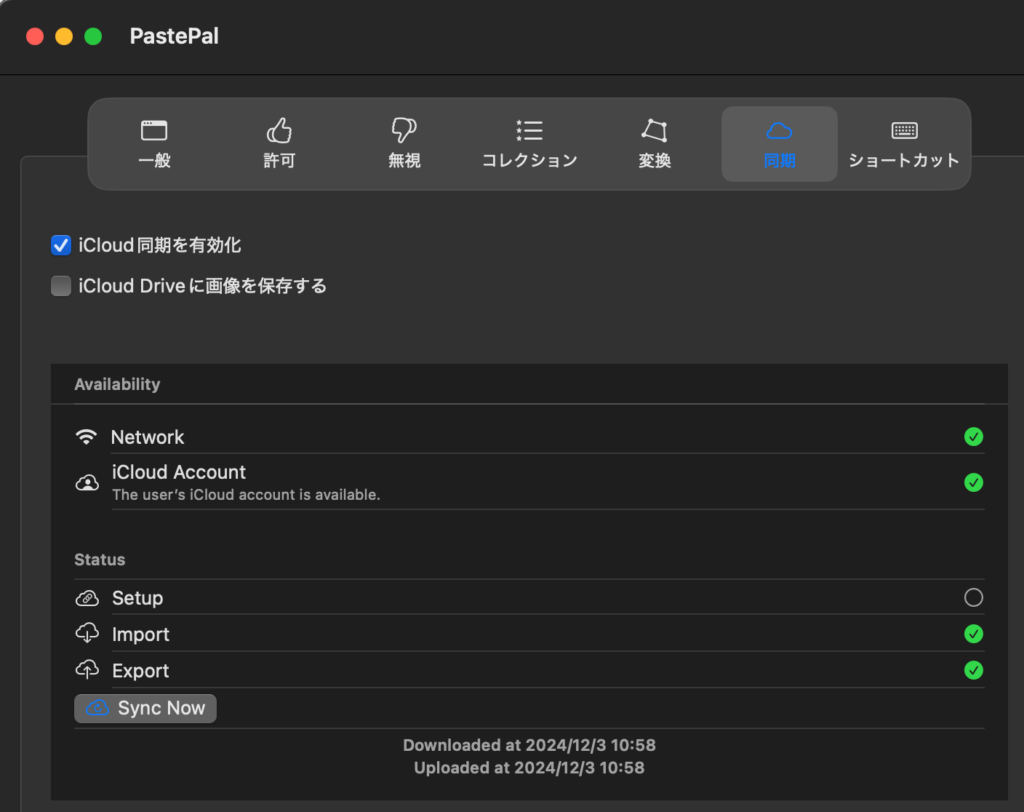Click the empty Setup status circle

(973, 598)
